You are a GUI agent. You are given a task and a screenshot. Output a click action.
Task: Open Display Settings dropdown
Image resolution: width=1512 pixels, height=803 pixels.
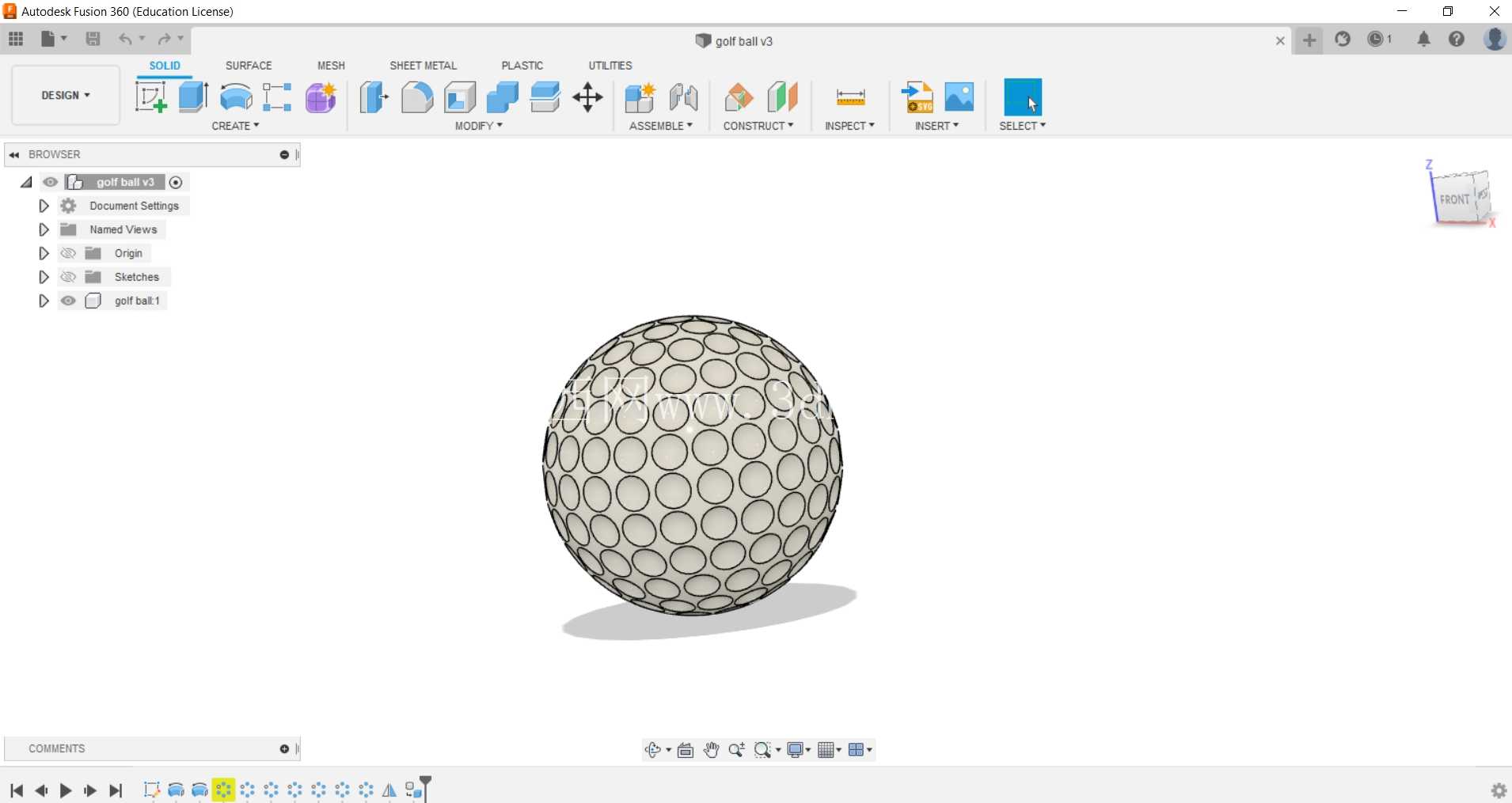click(x=799, y=750)
